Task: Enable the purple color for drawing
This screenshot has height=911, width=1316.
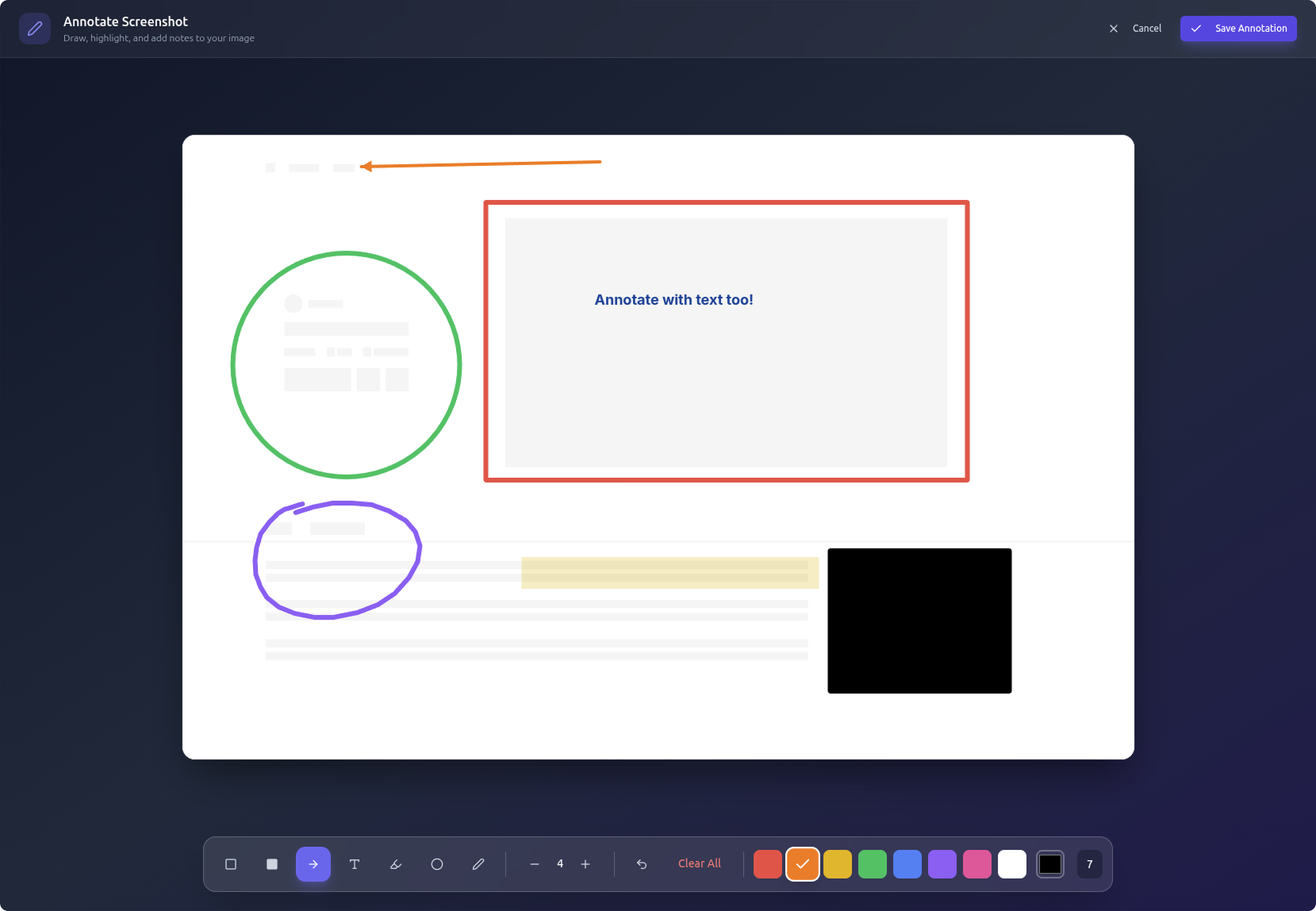Action: [942, 864]
